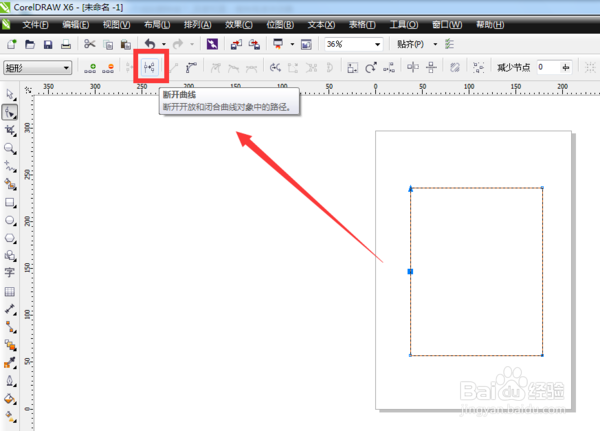Import a file

(236, 44)
